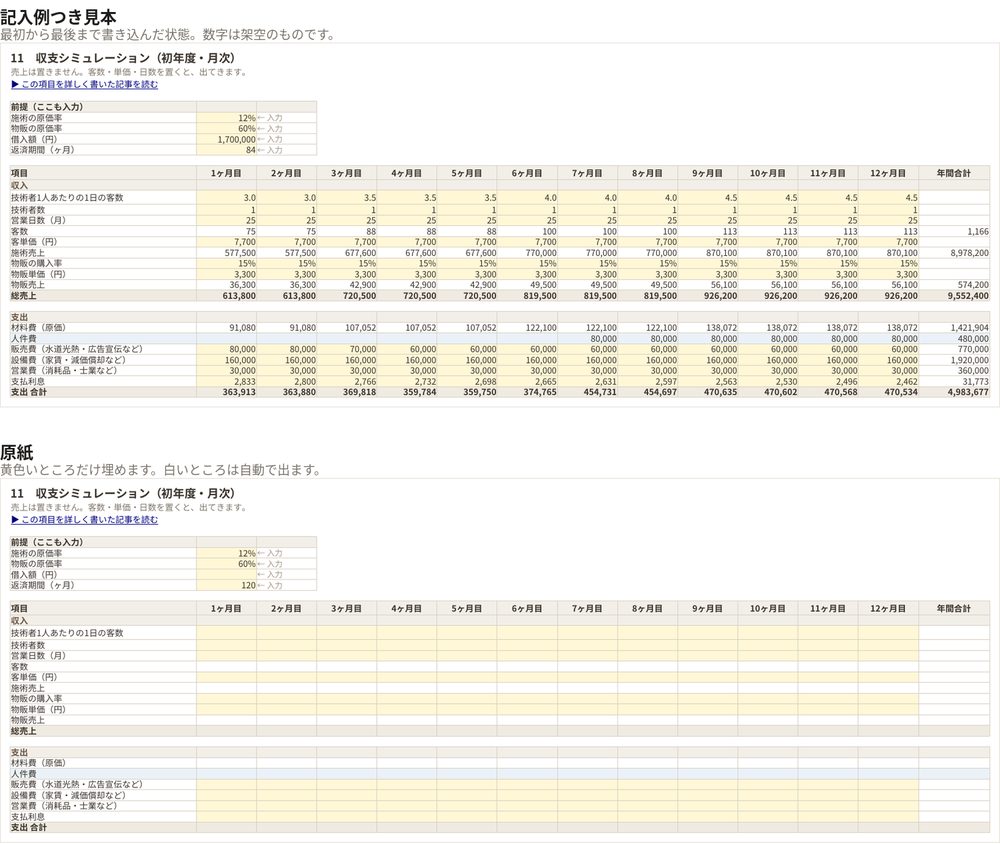Select month 1 expenses total 363,913

(226, 392)
